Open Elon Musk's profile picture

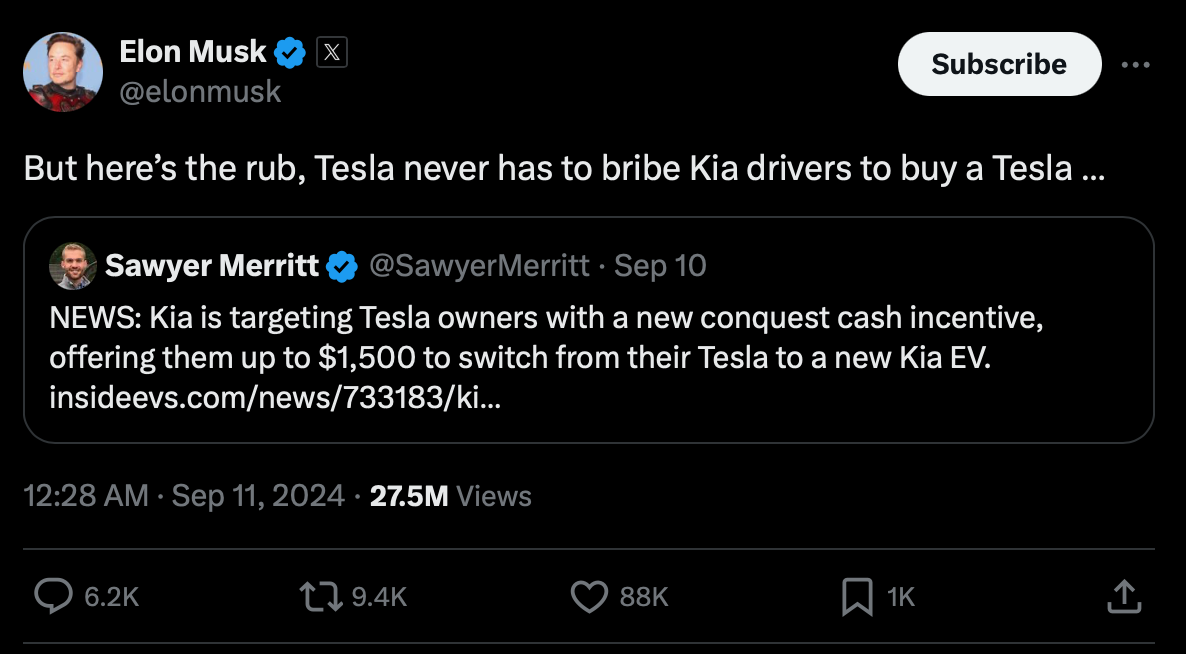point(63,72)
